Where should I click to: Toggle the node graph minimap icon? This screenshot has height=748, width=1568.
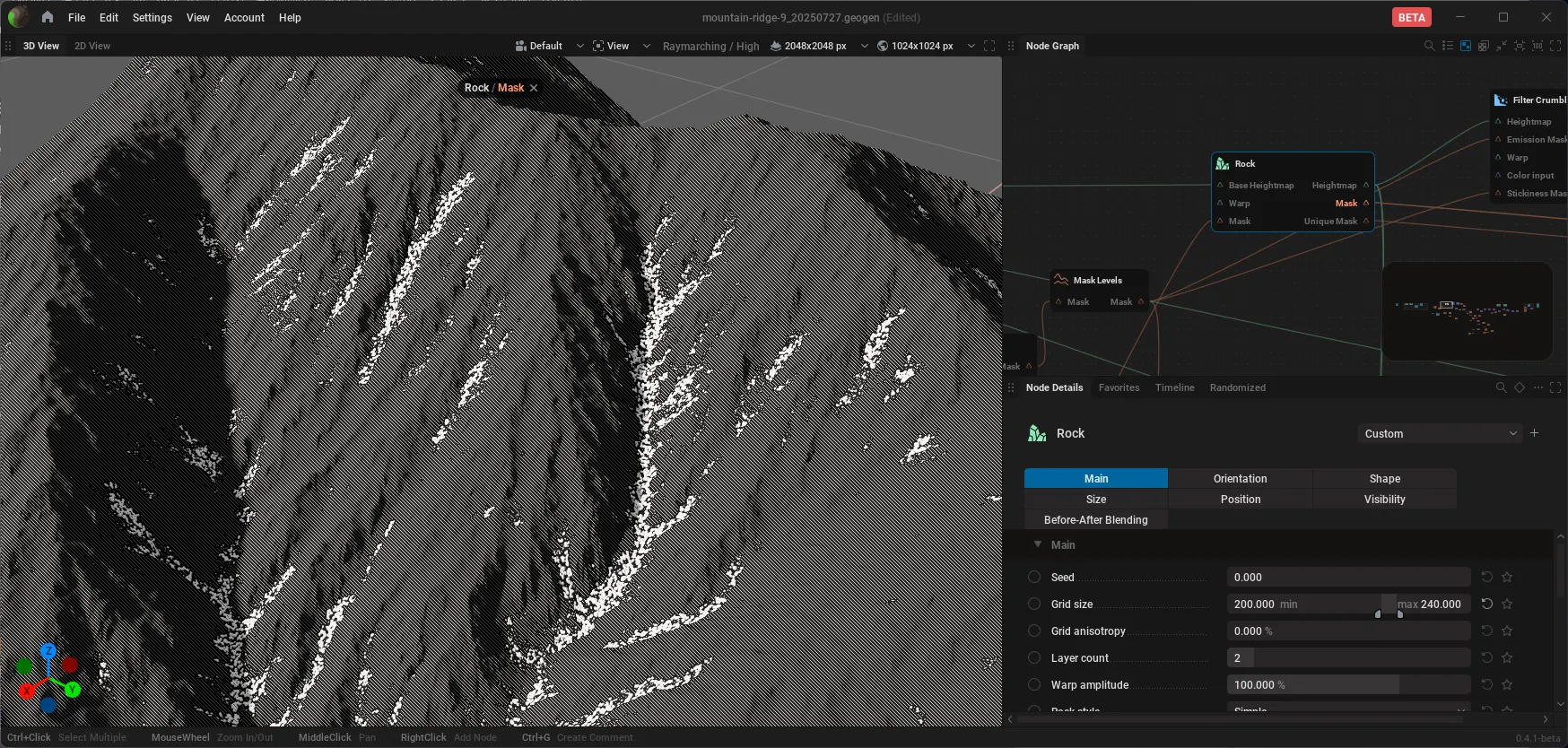[1465, 46]
